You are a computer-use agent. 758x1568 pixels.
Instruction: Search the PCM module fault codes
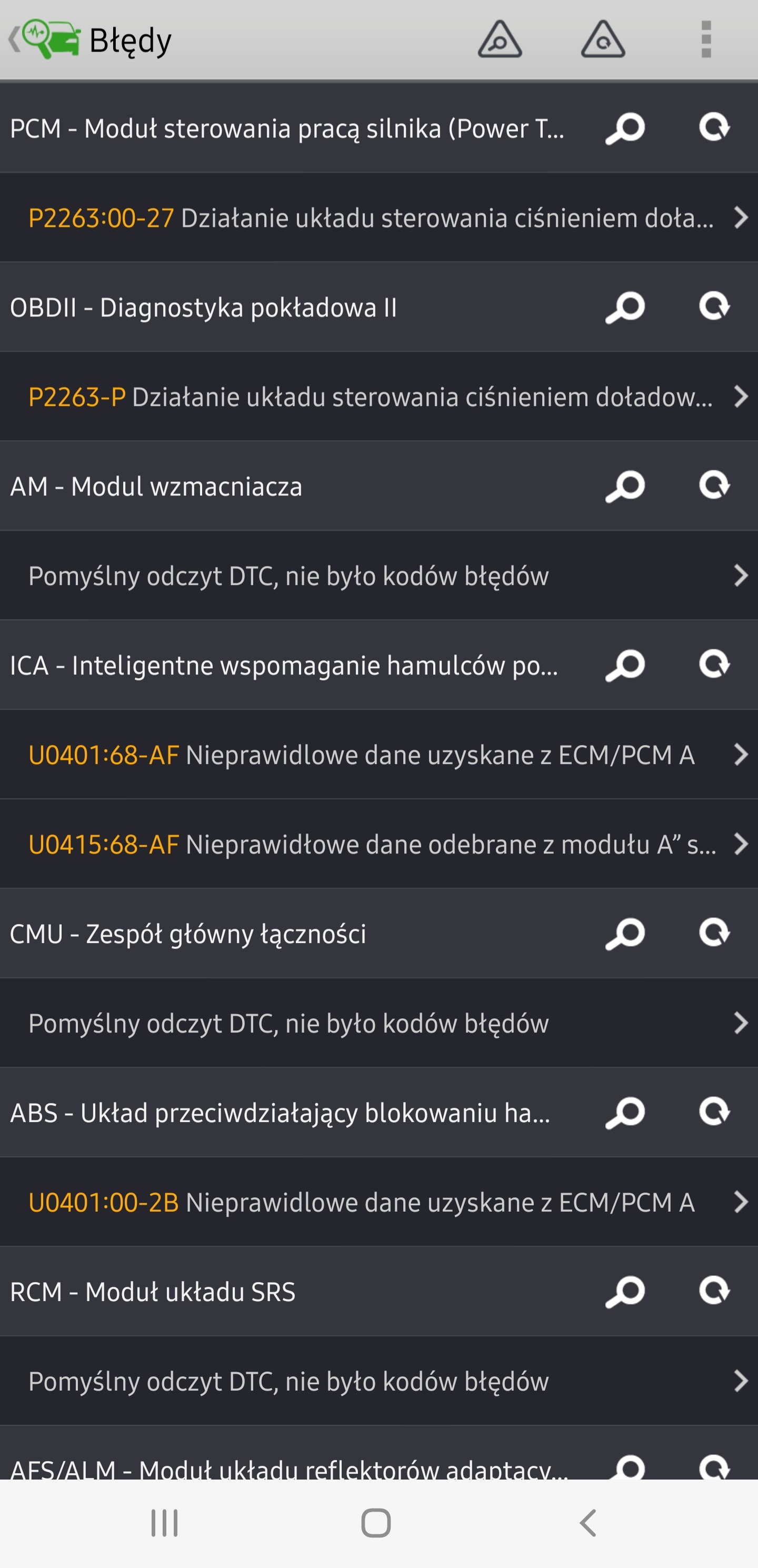click(625, 128)
